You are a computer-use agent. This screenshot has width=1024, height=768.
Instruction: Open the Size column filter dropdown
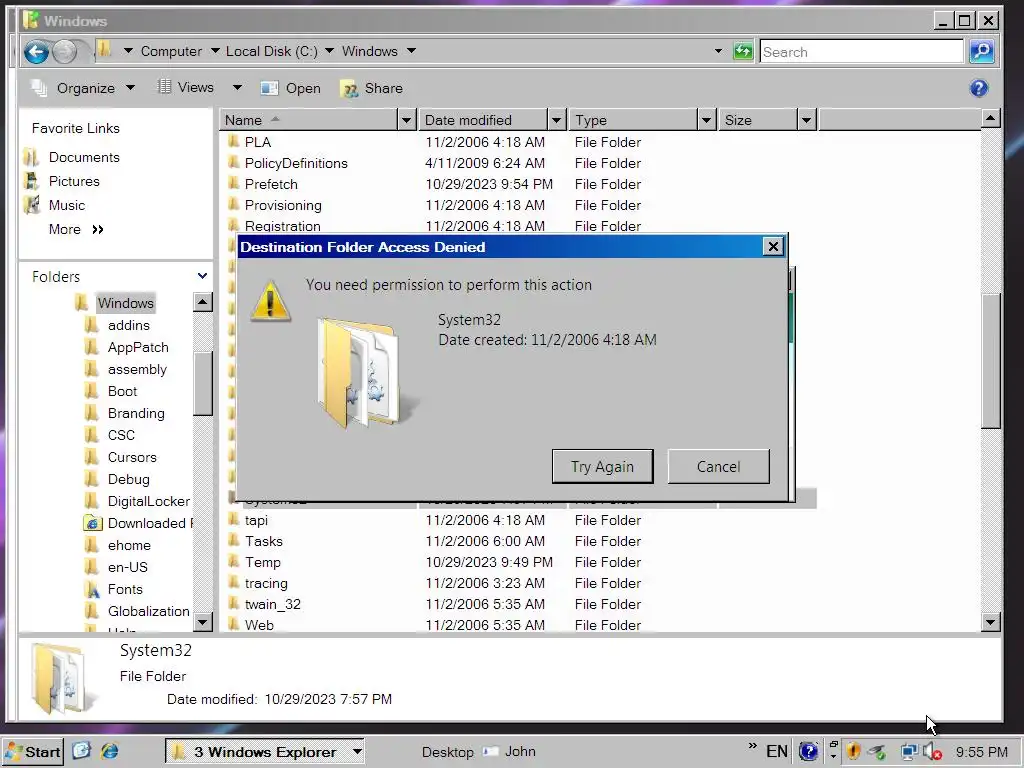pos(807,120)
